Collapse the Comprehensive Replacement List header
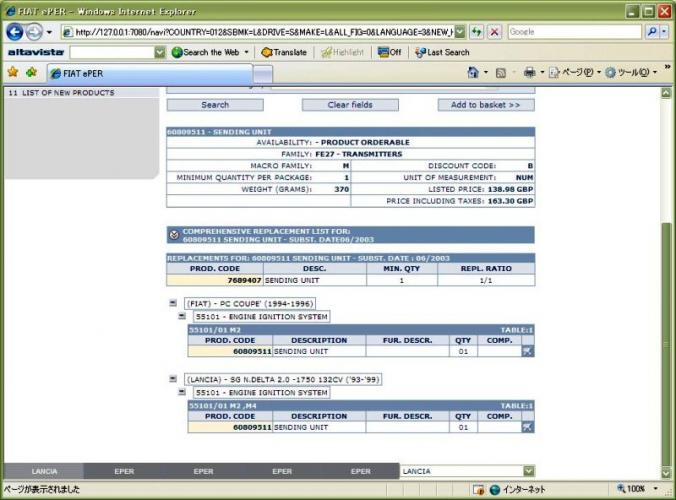676x500 pixels. pos(174,235)
